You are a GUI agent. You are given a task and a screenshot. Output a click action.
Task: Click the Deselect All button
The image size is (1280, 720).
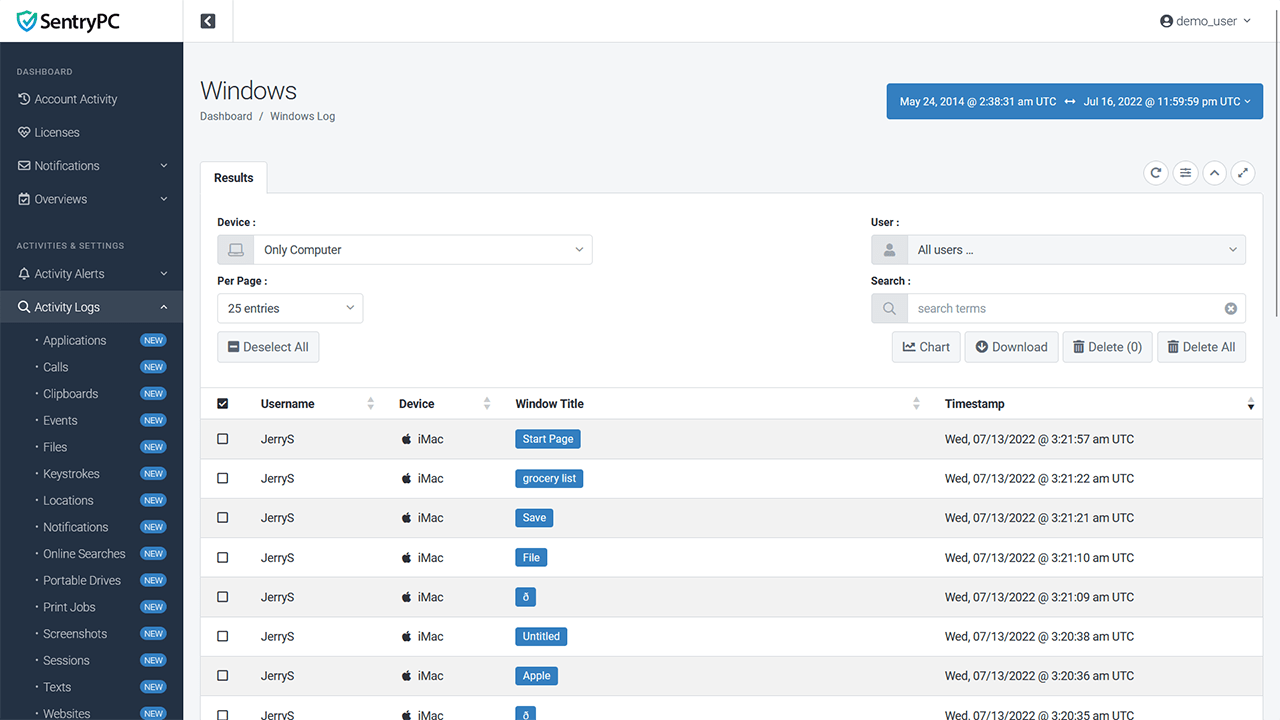[268, 347]
